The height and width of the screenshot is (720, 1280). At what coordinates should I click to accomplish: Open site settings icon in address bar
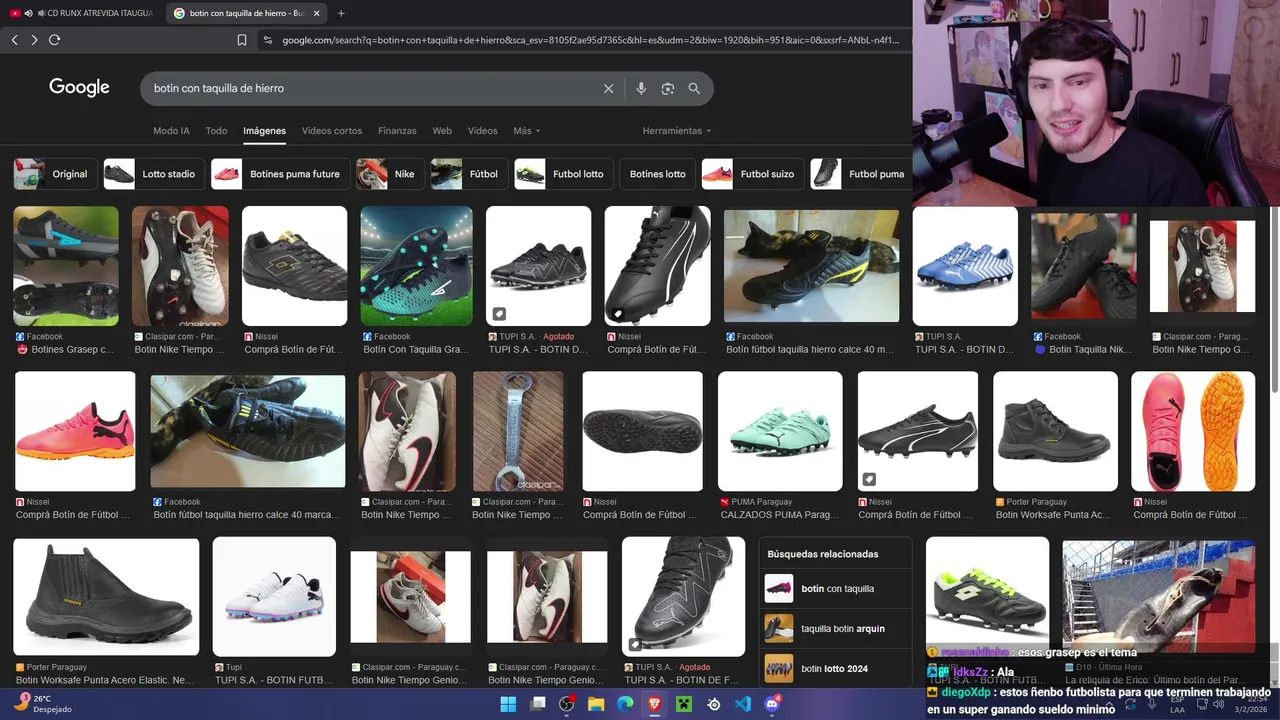[x=267, y=40]
